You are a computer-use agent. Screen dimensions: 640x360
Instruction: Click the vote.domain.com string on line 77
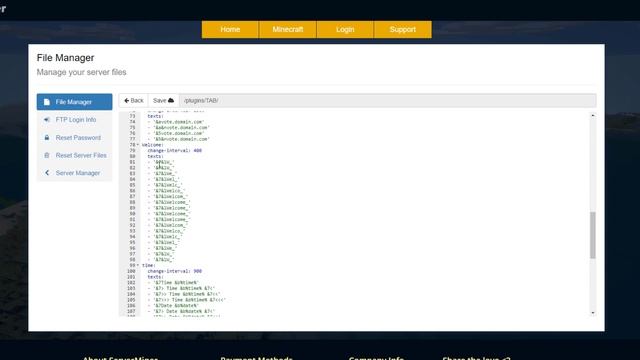[182, 139]
